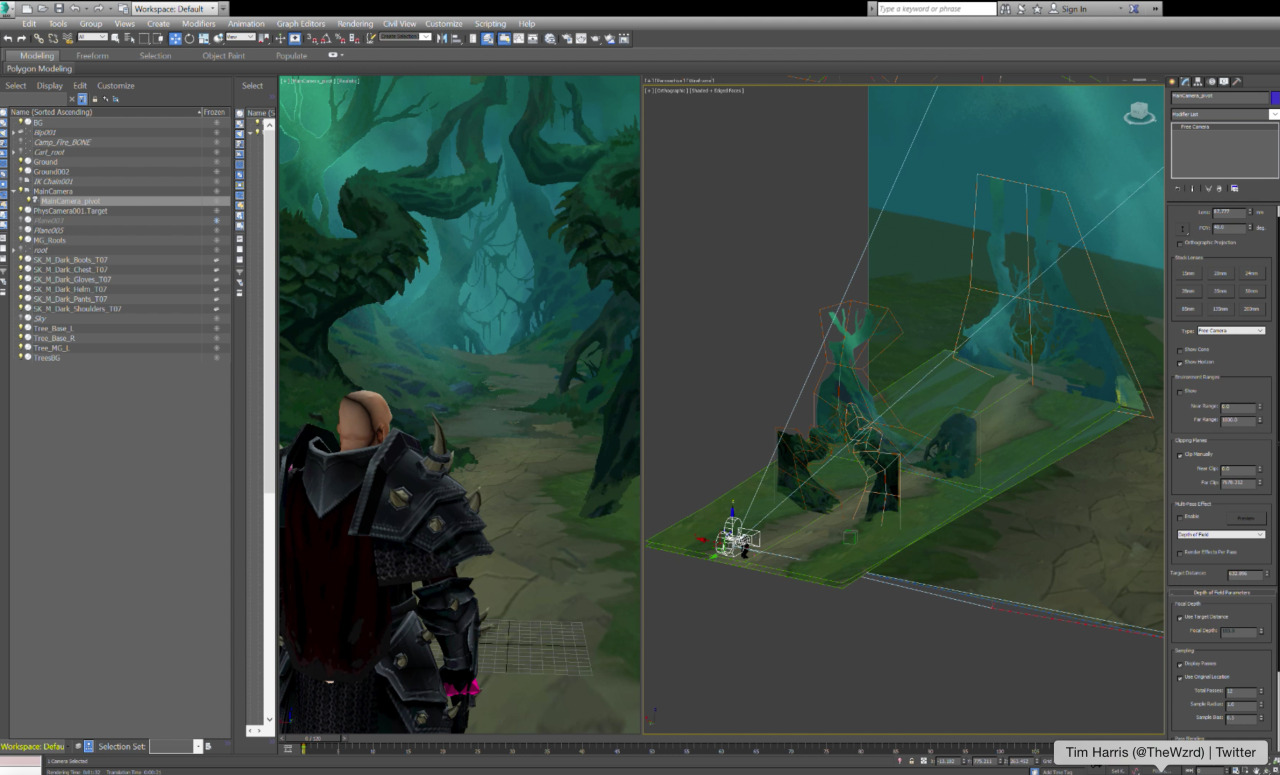The image size is (1280, 775).
Task: Click the 50mm stock lens button
Action: [1251, 291]
